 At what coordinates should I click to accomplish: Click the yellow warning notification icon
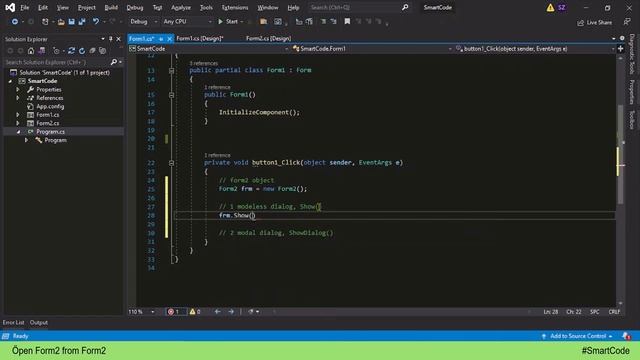click(550, 7)
